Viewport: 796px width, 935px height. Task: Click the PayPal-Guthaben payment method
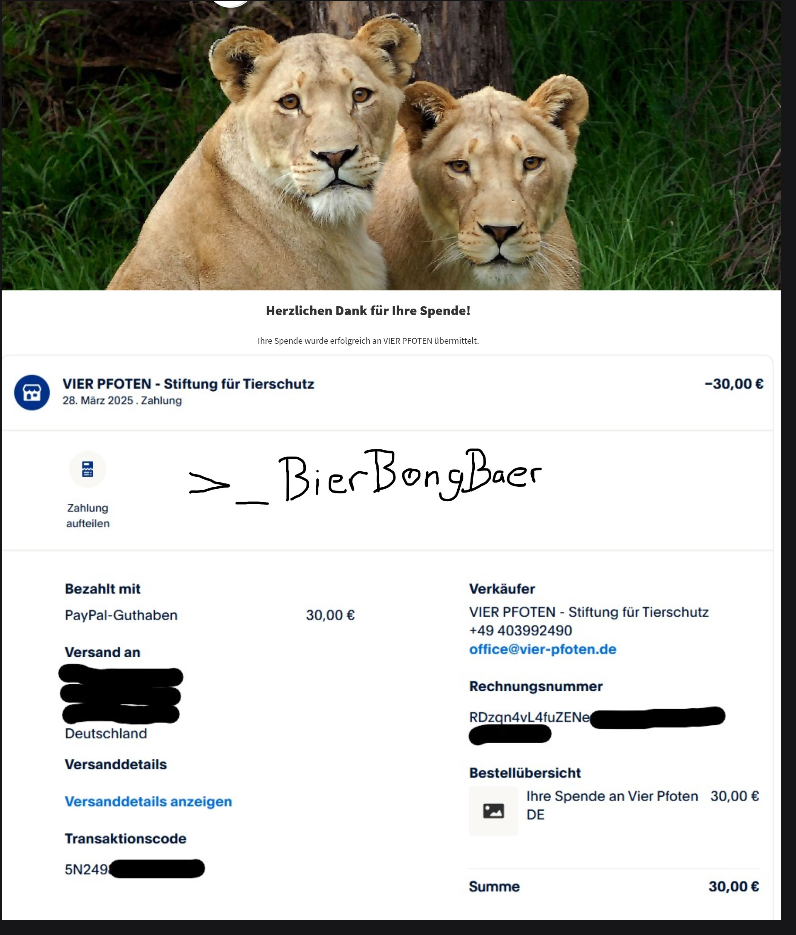coord(121,615)
